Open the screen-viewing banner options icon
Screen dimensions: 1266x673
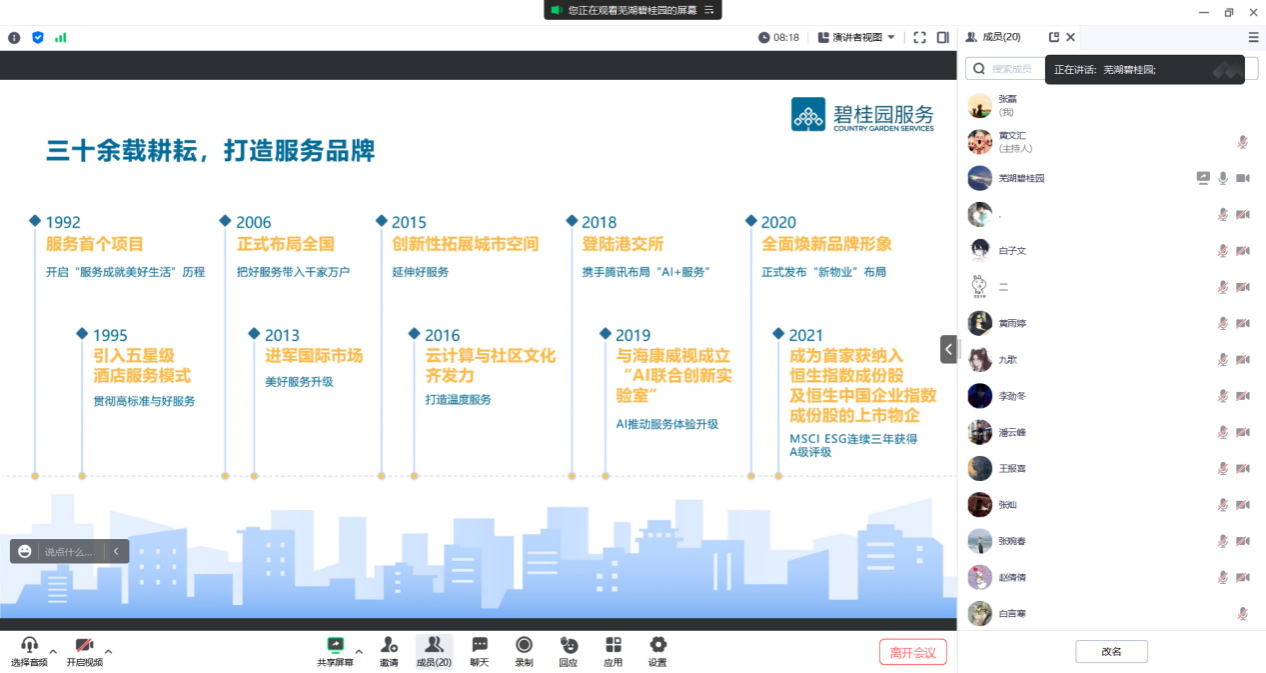coord(709,9)
